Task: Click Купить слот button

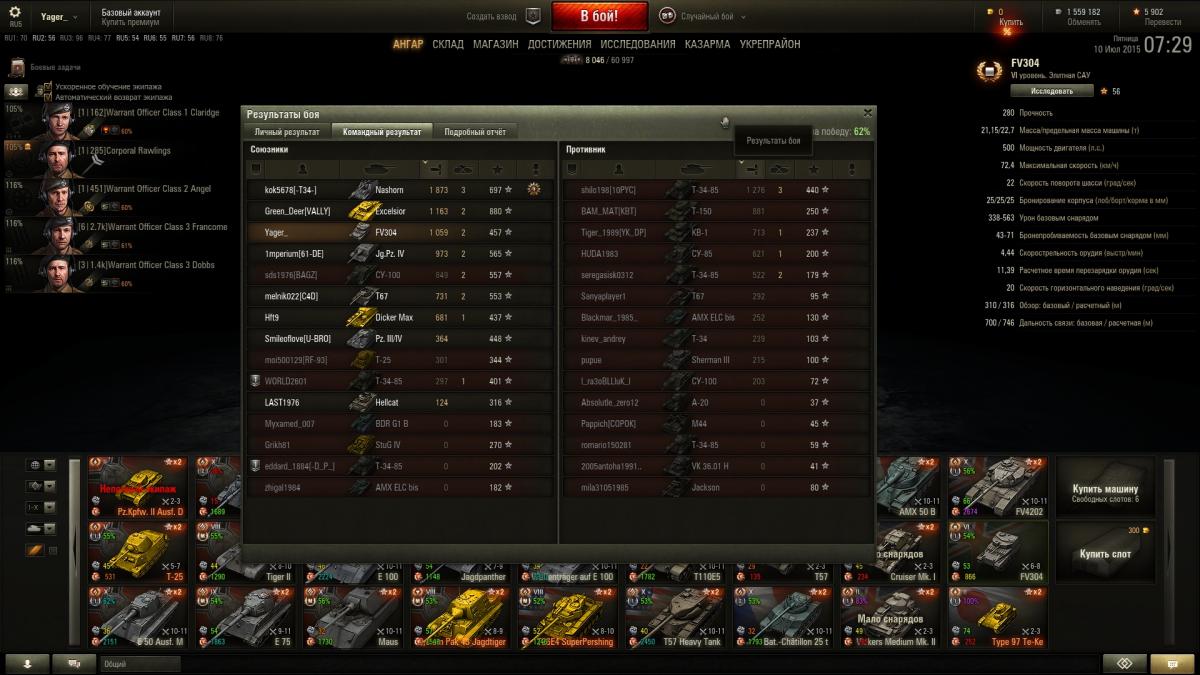Action: pyautogui.click(x=1105, y=552)
